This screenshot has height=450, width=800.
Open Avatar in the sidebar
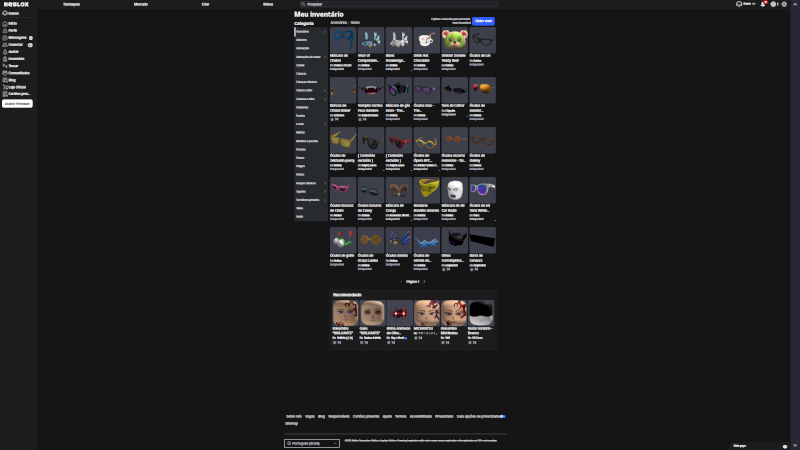coord(12,52)
